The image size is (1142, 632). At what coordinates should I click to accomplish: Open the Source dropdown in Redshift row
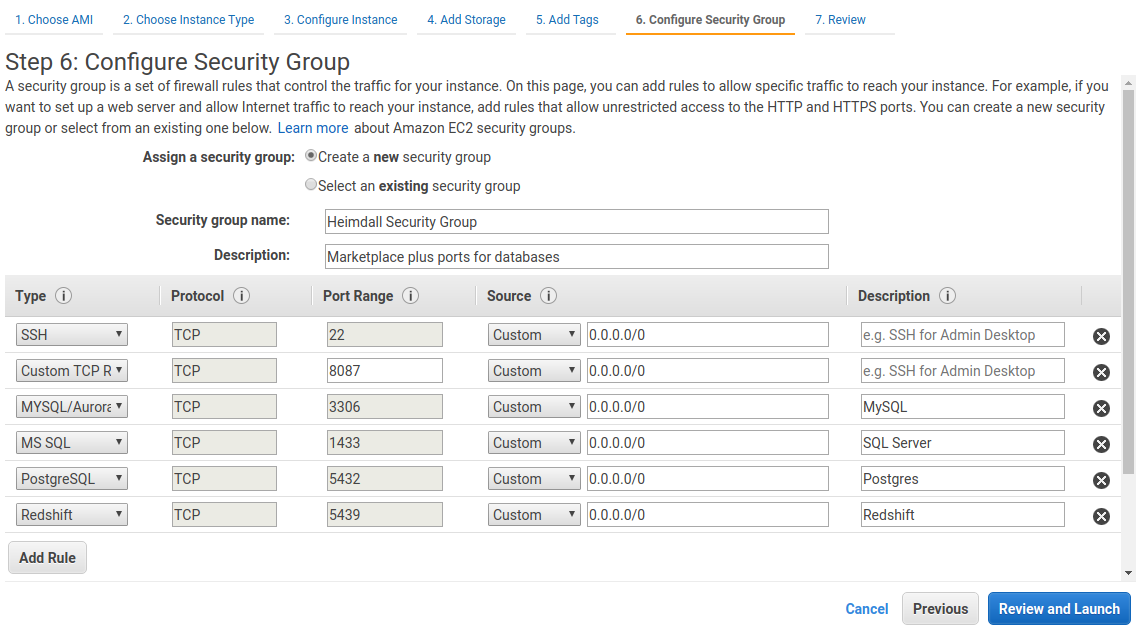coord(534,515)
